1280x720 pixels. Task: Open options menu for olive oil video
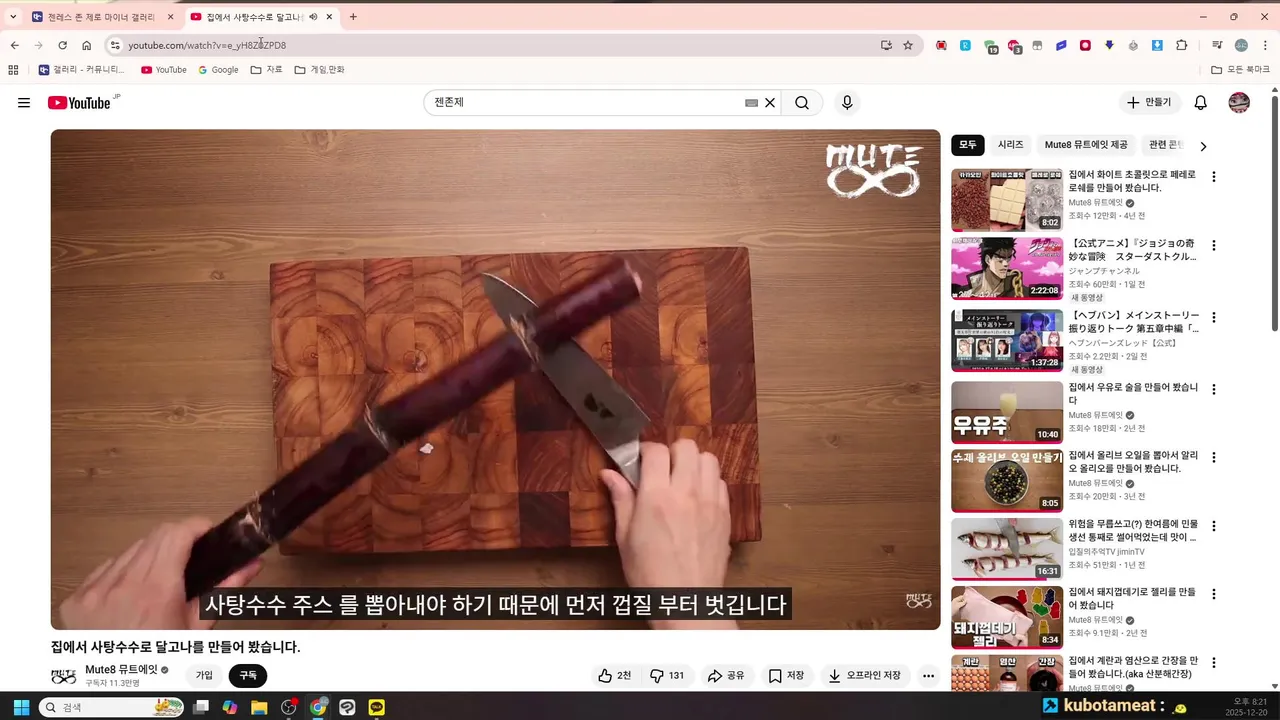click(1214, 457)
